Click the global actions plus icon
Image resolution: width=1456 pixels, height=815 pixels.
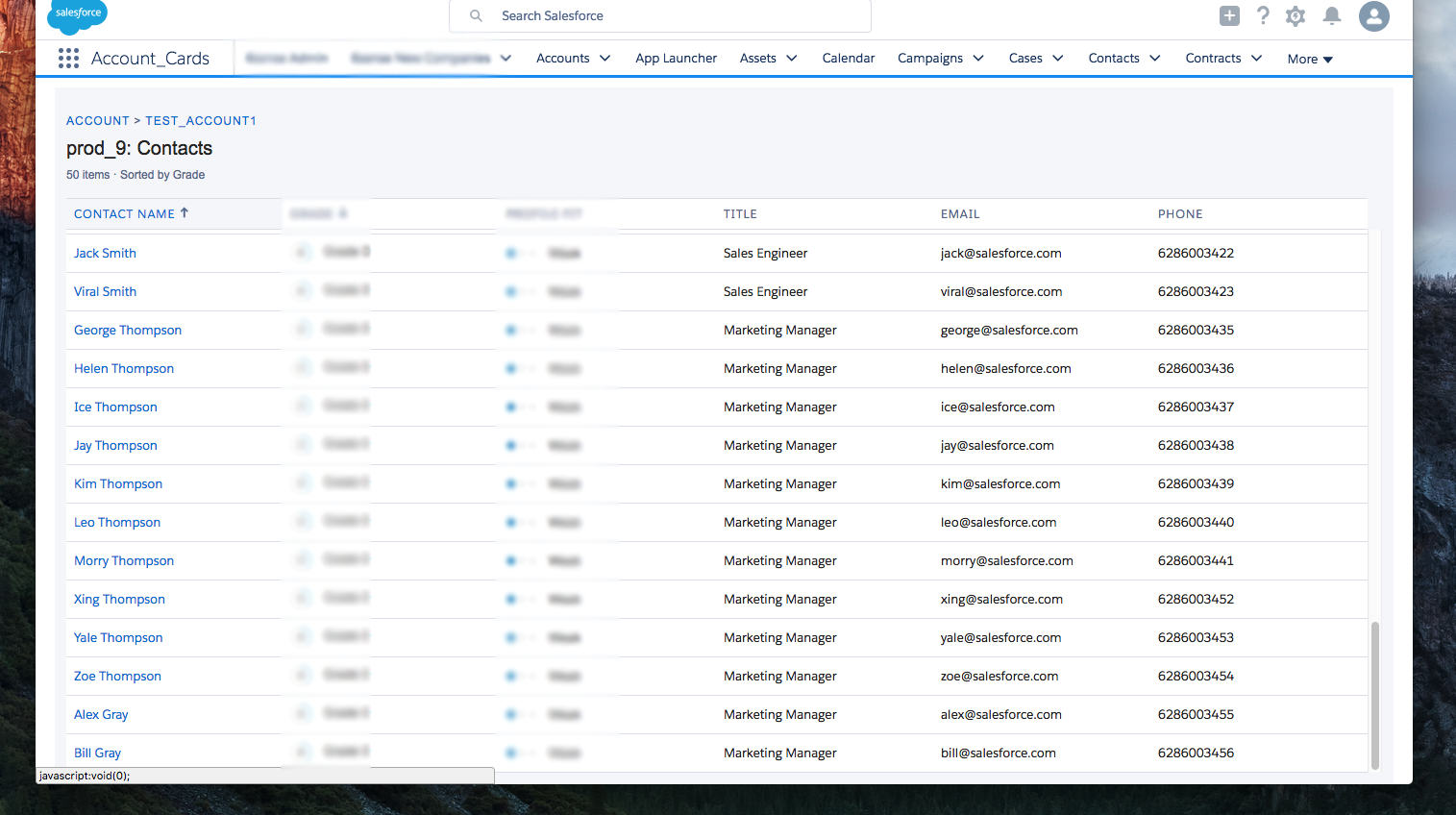click(x=1229, y=15)
